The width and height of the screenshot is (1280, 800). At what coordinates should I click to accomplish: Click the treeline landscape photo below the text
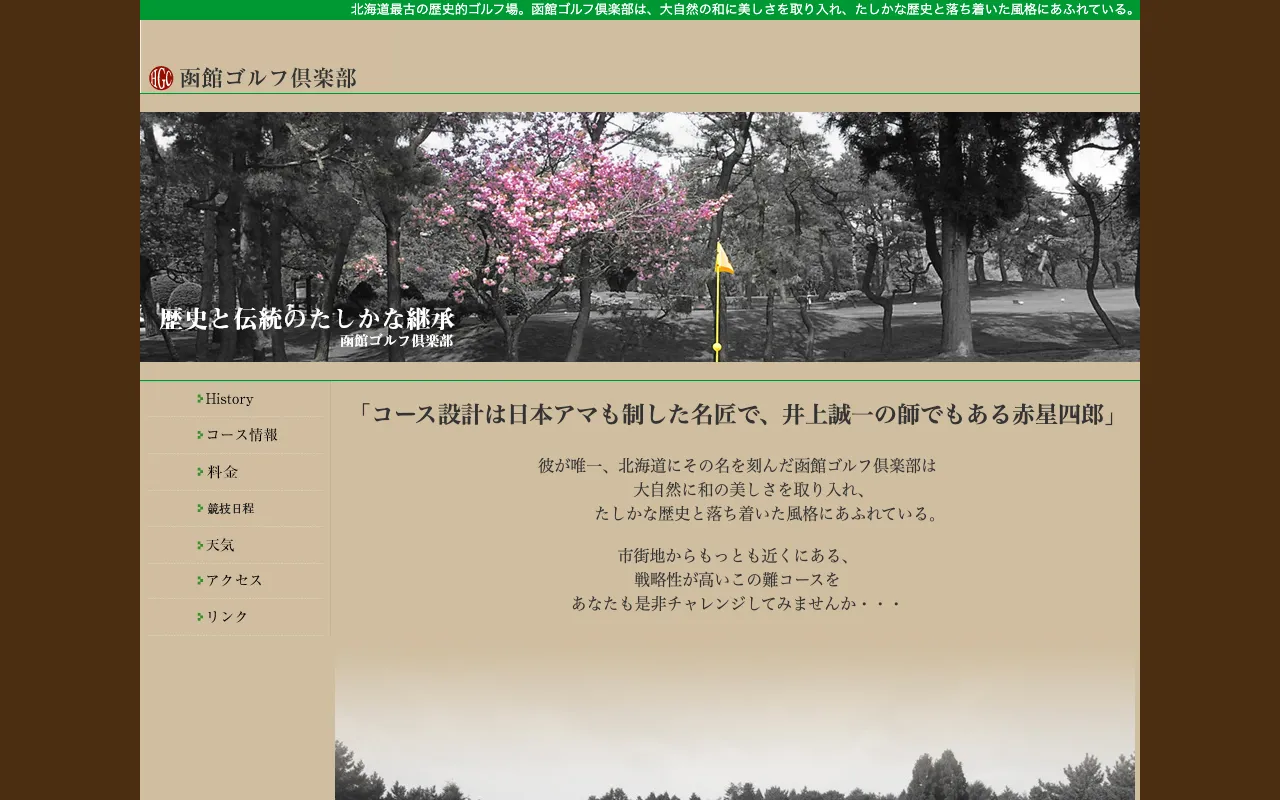click(x=735, y=720)
